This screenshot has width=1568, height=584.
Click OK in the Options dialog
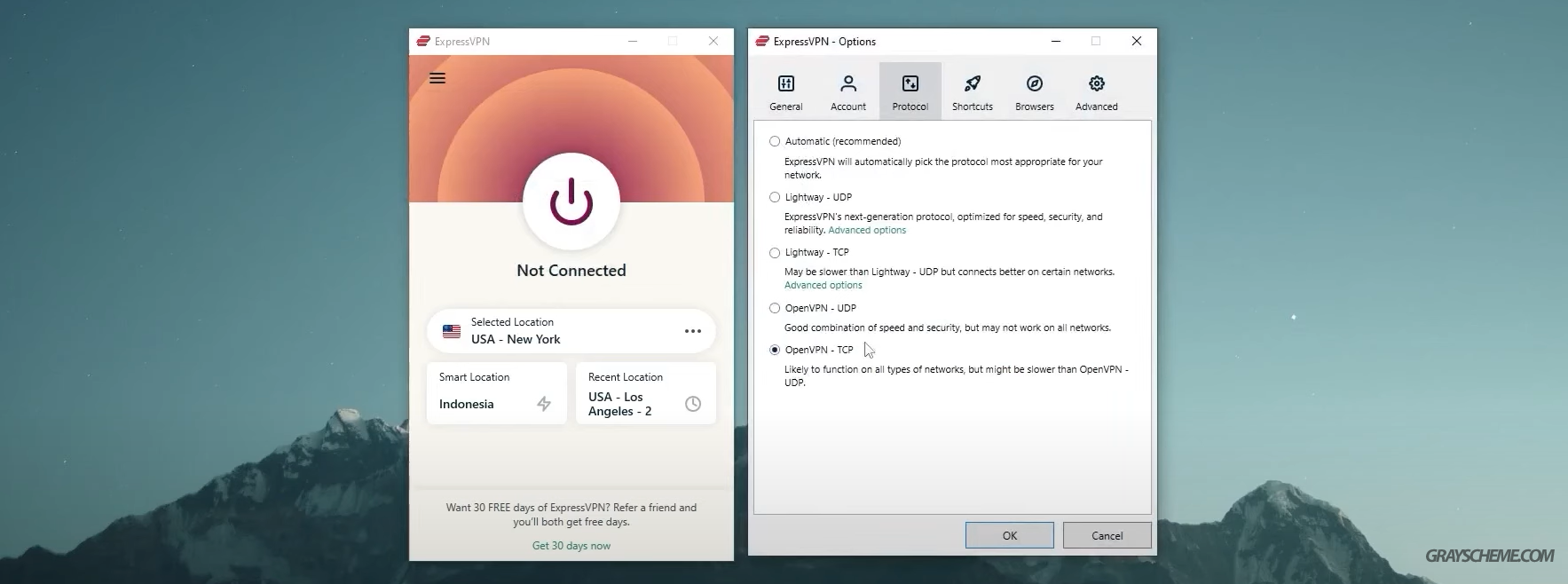1010,535
